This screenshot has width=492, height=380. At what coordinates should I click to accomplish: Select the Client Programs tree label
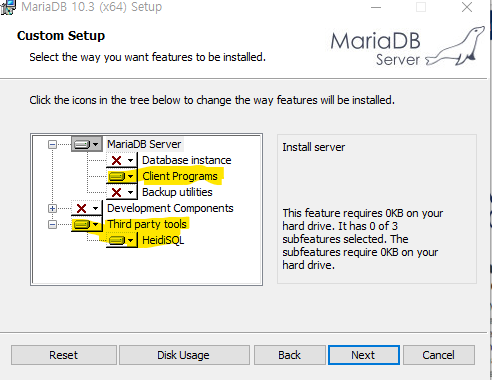(180, 176)
